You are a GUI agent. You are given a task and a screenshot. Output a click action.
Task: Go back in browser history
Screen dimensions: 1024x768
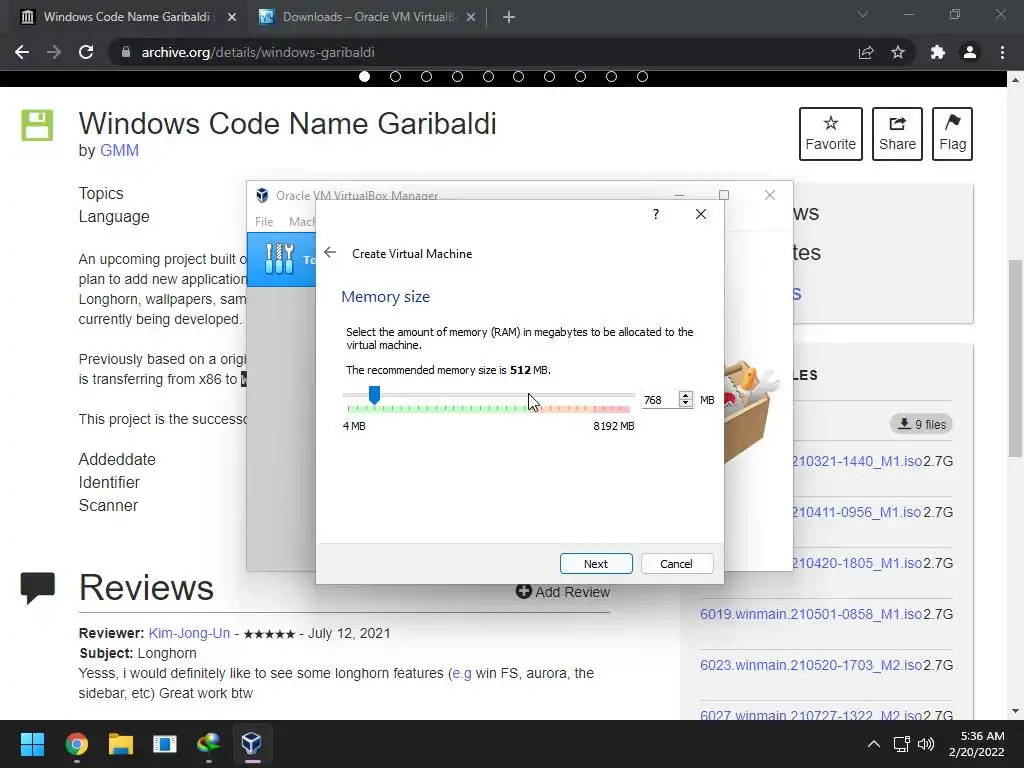point(22,52)
